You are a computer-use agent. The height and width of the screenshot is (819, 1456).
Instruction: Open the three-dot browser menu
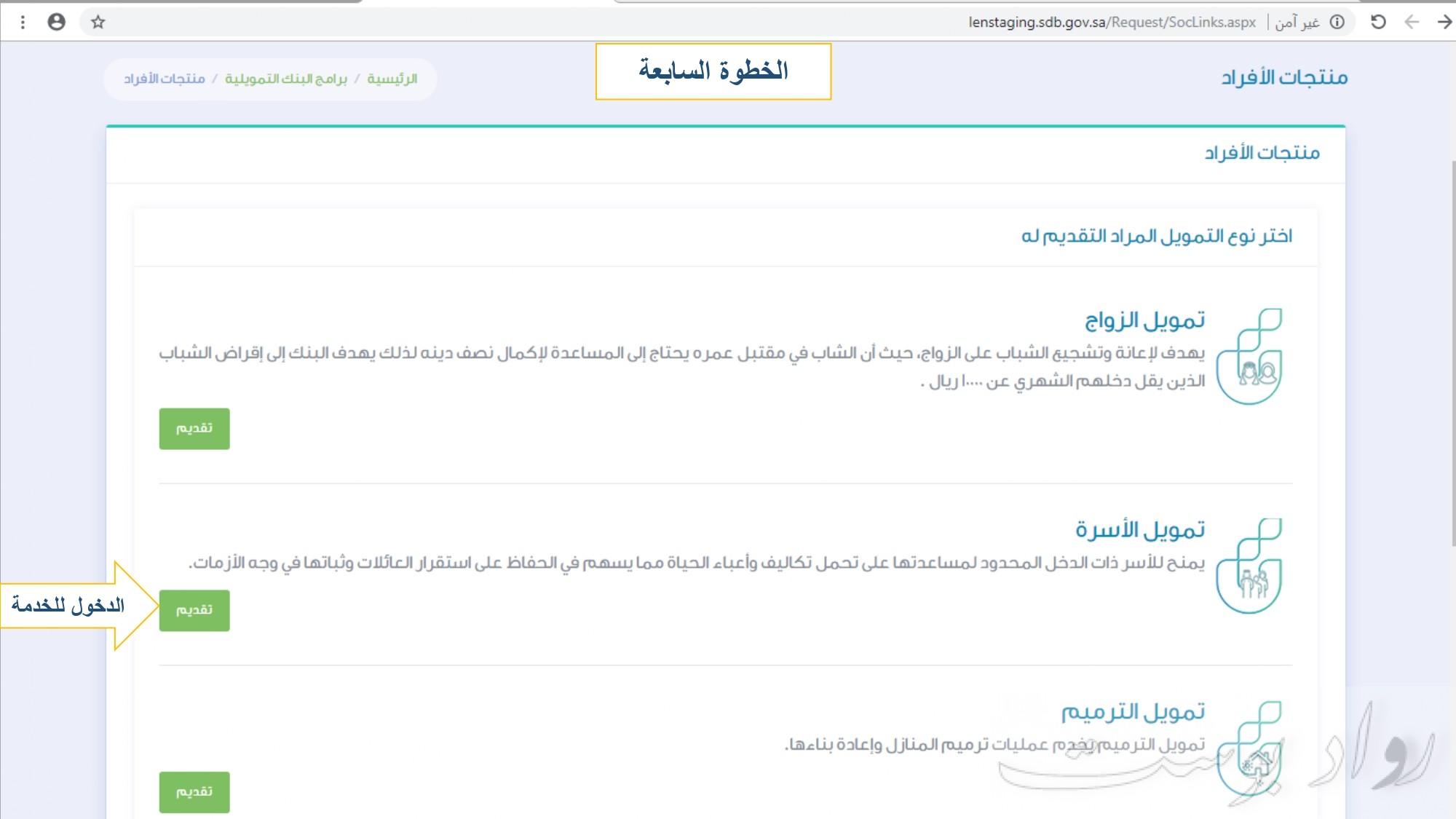pyautogui.click(x=23, y=22)
